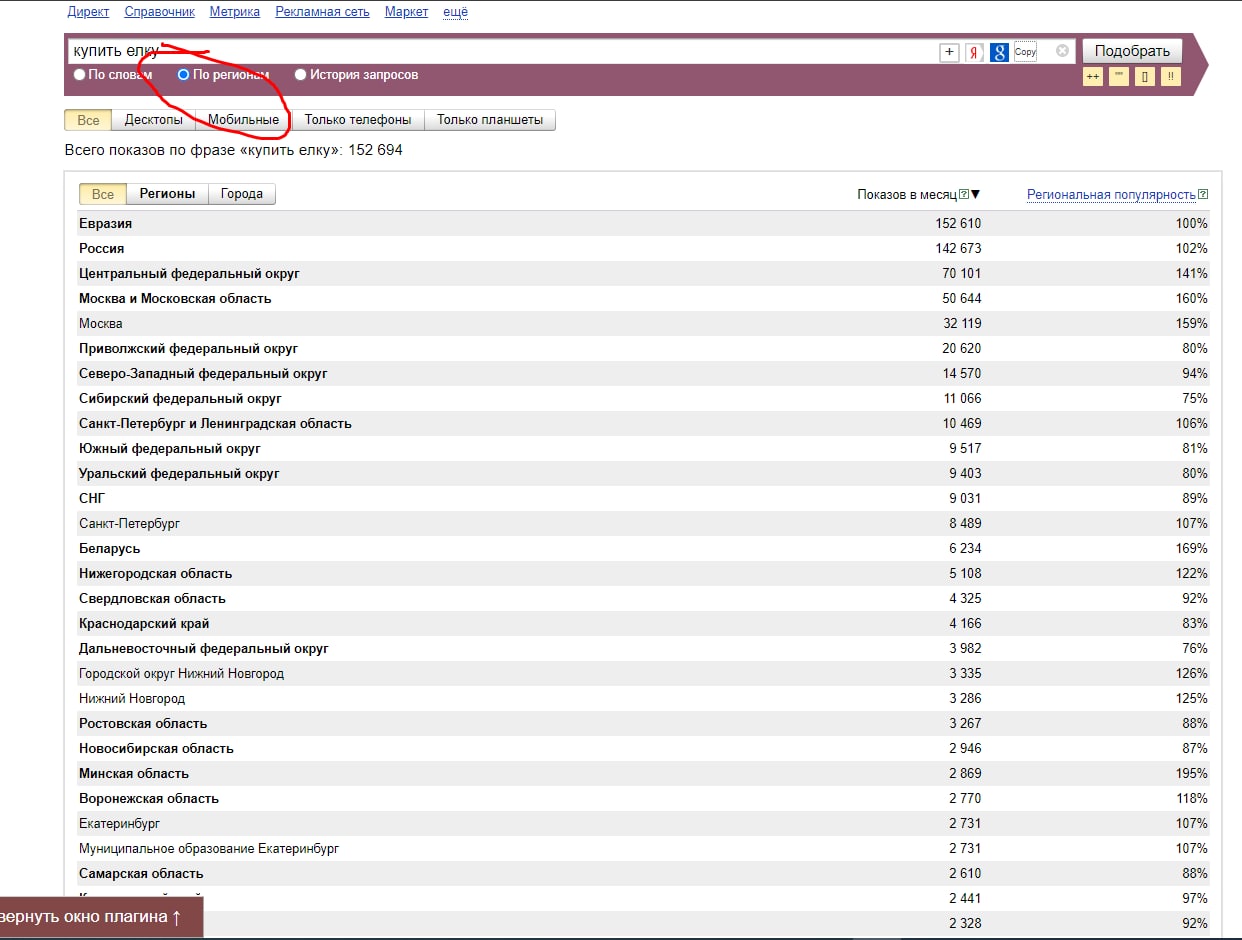
Task: Click the Сибирский федеральный округ row
Action: click(643, 398)
